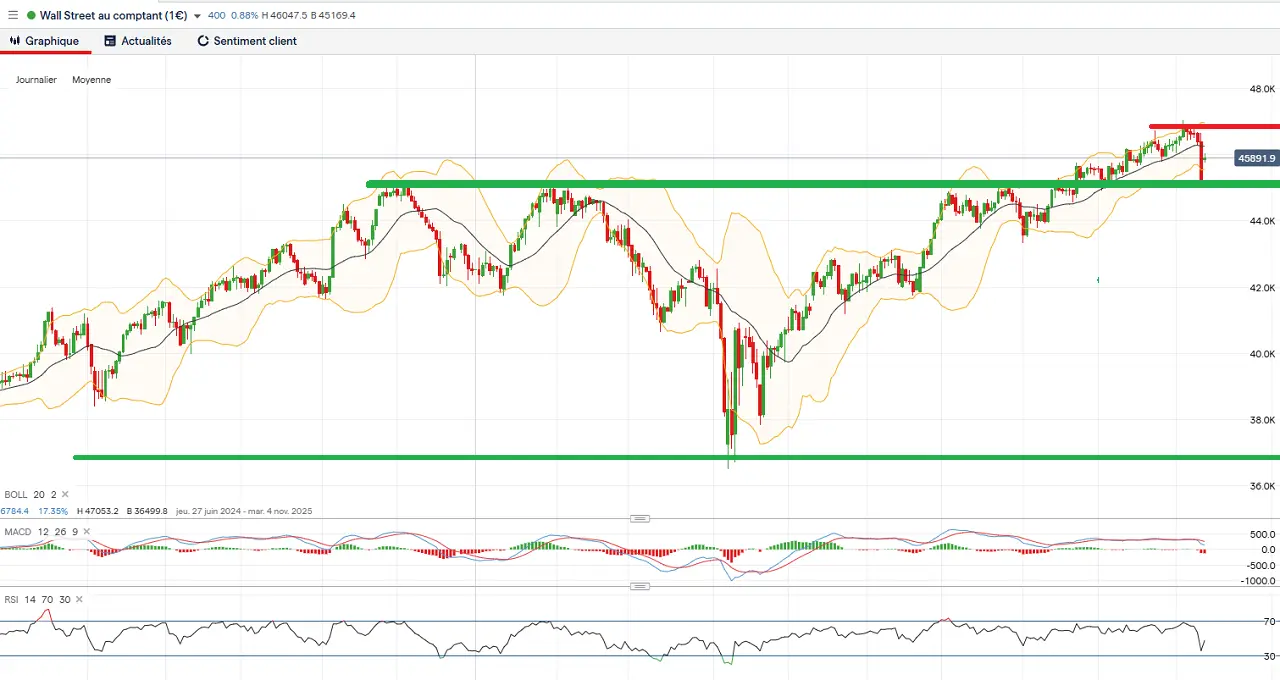Expand the Wall Street instrument dropdown arrow
The height and width of the screenshot is (680, 1280).
[x=196, y=16]
